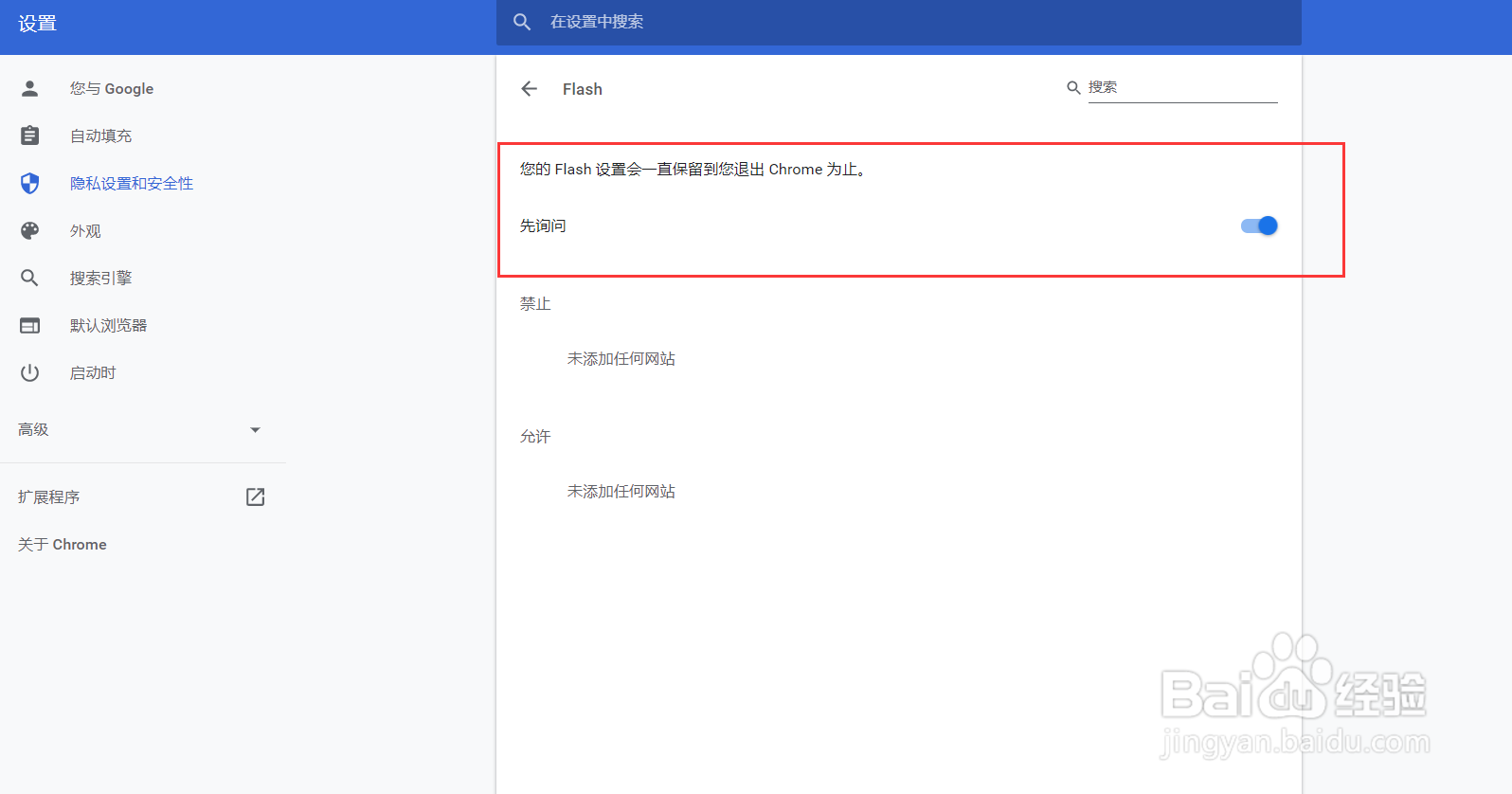
Task: Go to 隐私设置和安全性 section
Action: click(132, 183)
